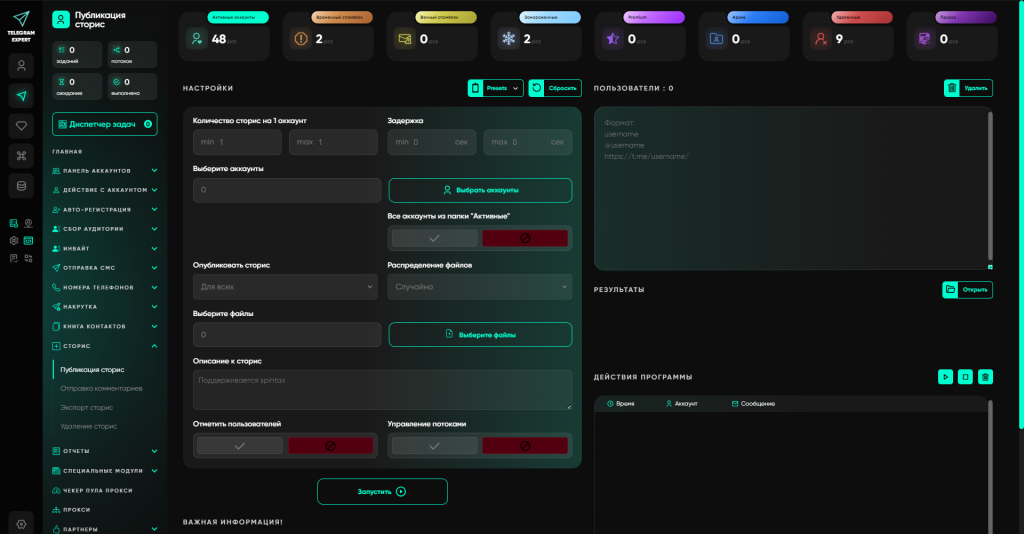Expand 'Распределение файлов' dropdown showing Случайно
Screen dimensions: 1024x534
pos(479,287)
